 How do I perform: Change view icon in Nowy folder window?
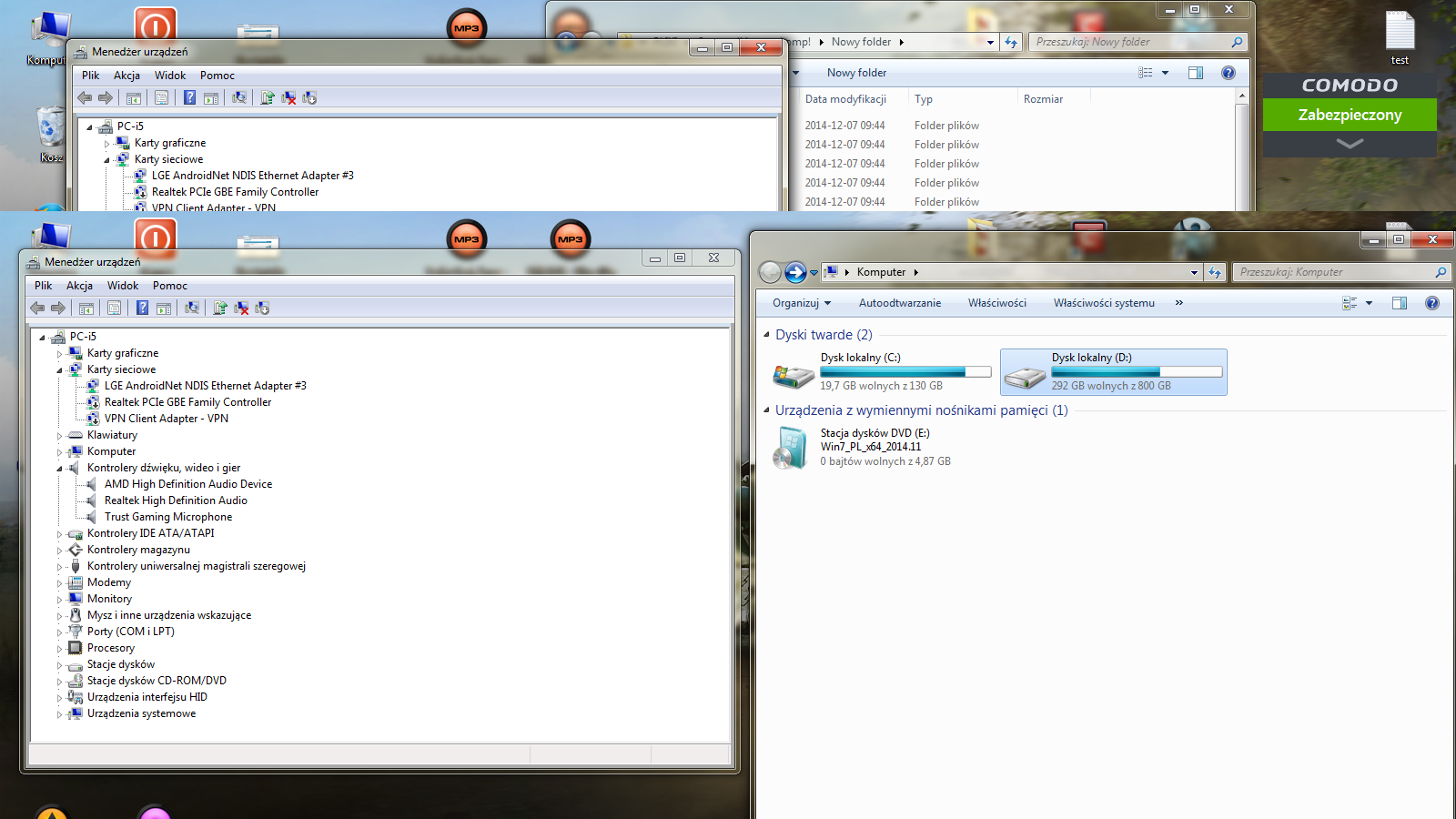(1146, 73)
